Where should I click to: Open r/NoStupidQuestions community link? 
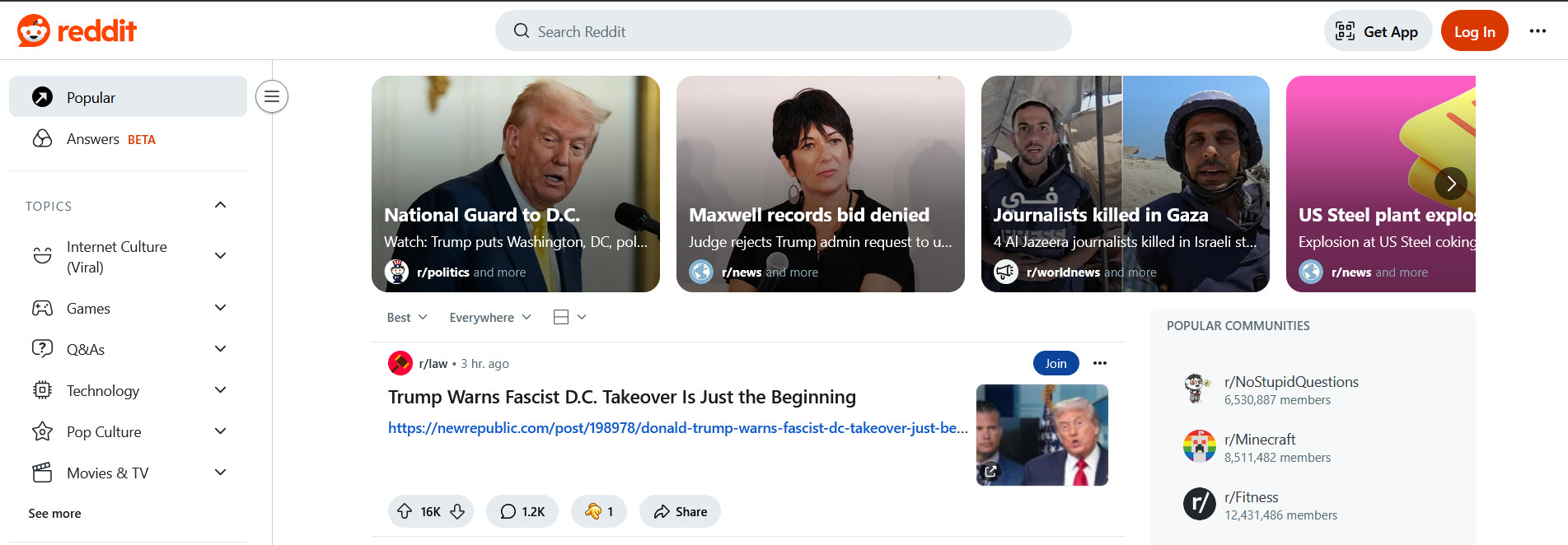pos(1291,382)
